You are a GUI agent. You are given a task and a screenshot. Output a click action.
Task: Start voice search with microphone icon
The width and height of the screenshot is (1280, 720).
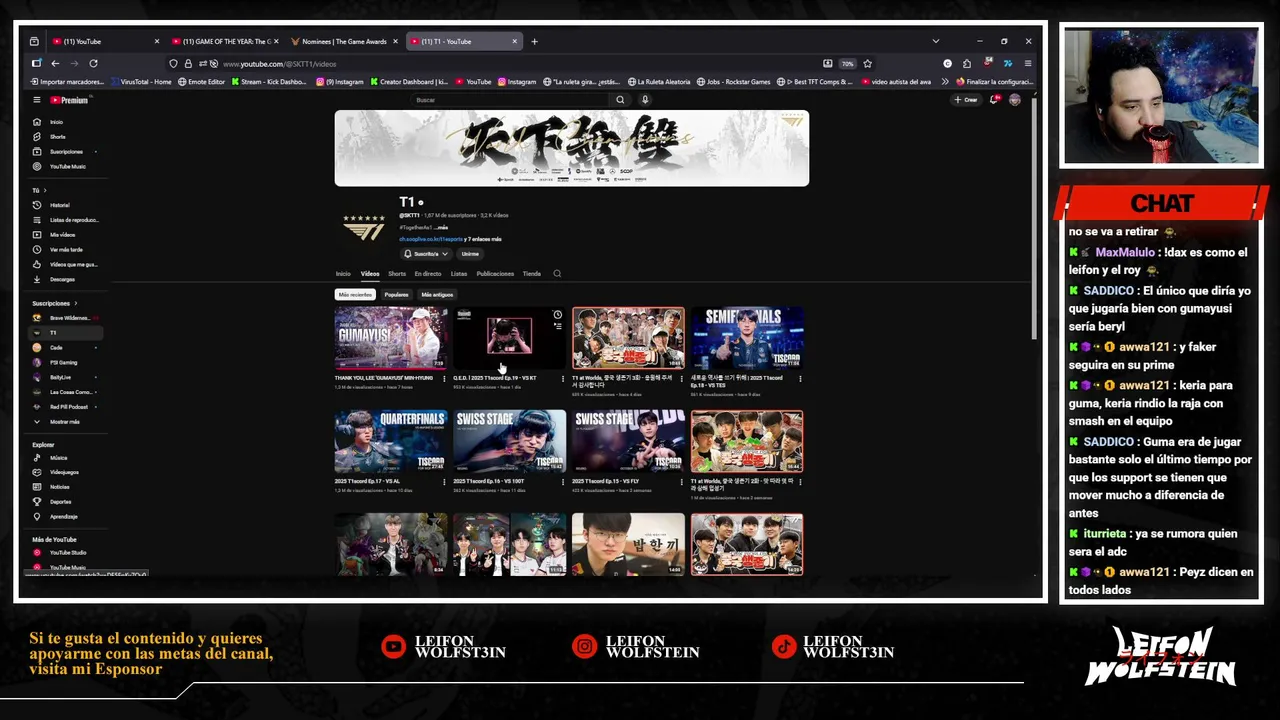(x=645, y=100)
